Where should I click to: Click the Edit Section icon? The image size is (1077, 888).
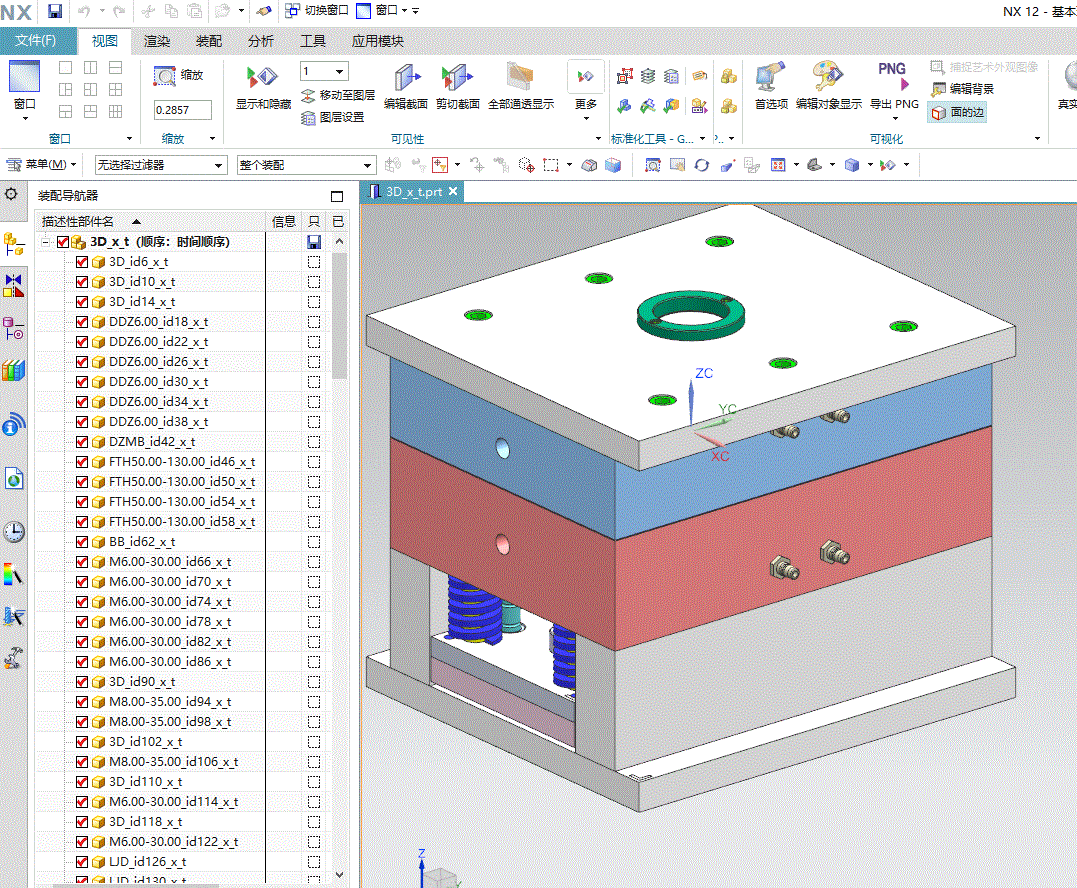tap(406, 86)
